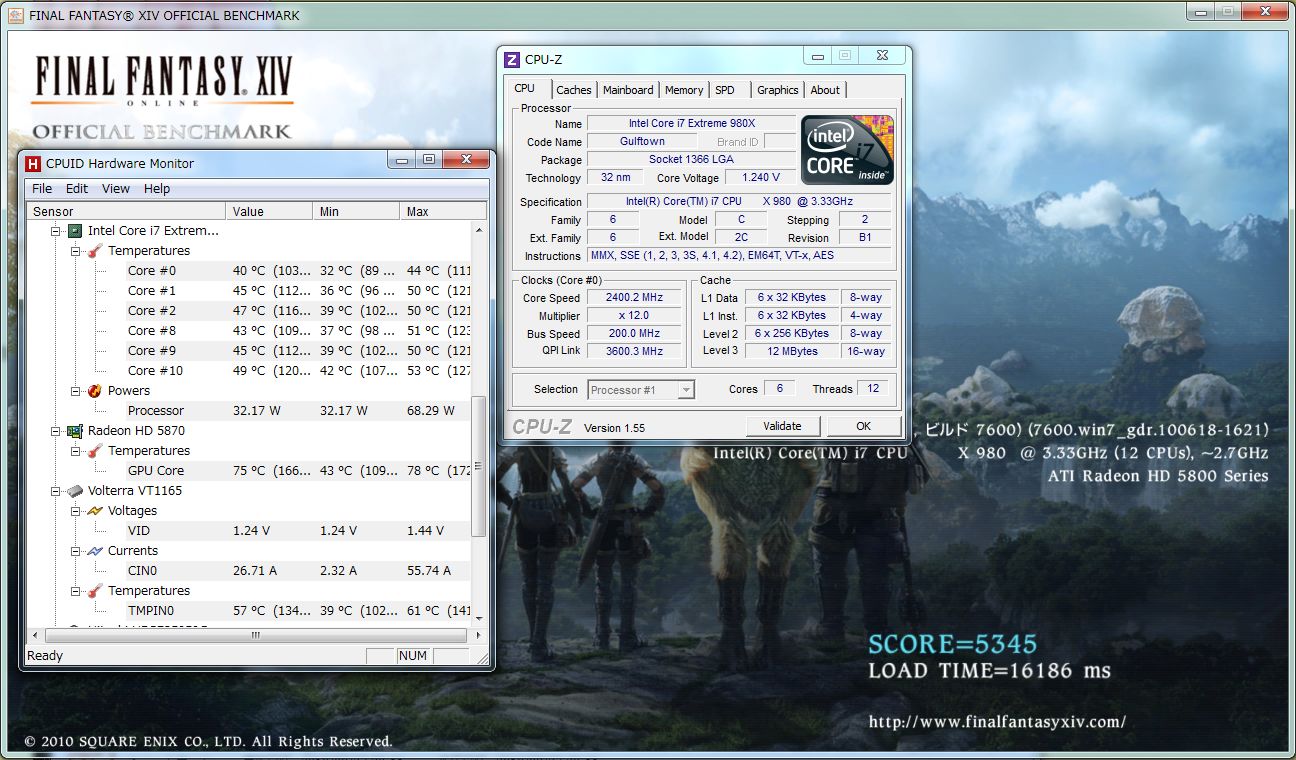Click the purple Z icon in CPU-Z title bar
1296x760 pixels.
(x=512, y=60)
